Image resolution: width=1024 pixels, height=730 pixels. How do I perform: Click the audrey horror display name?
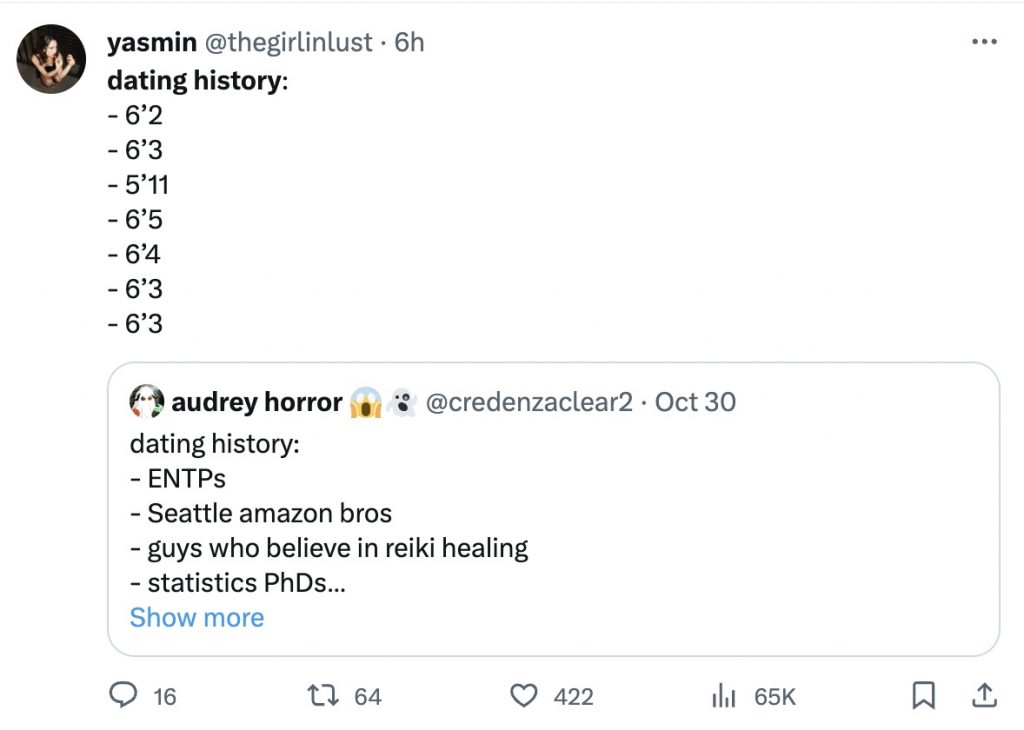coord(257,402)
